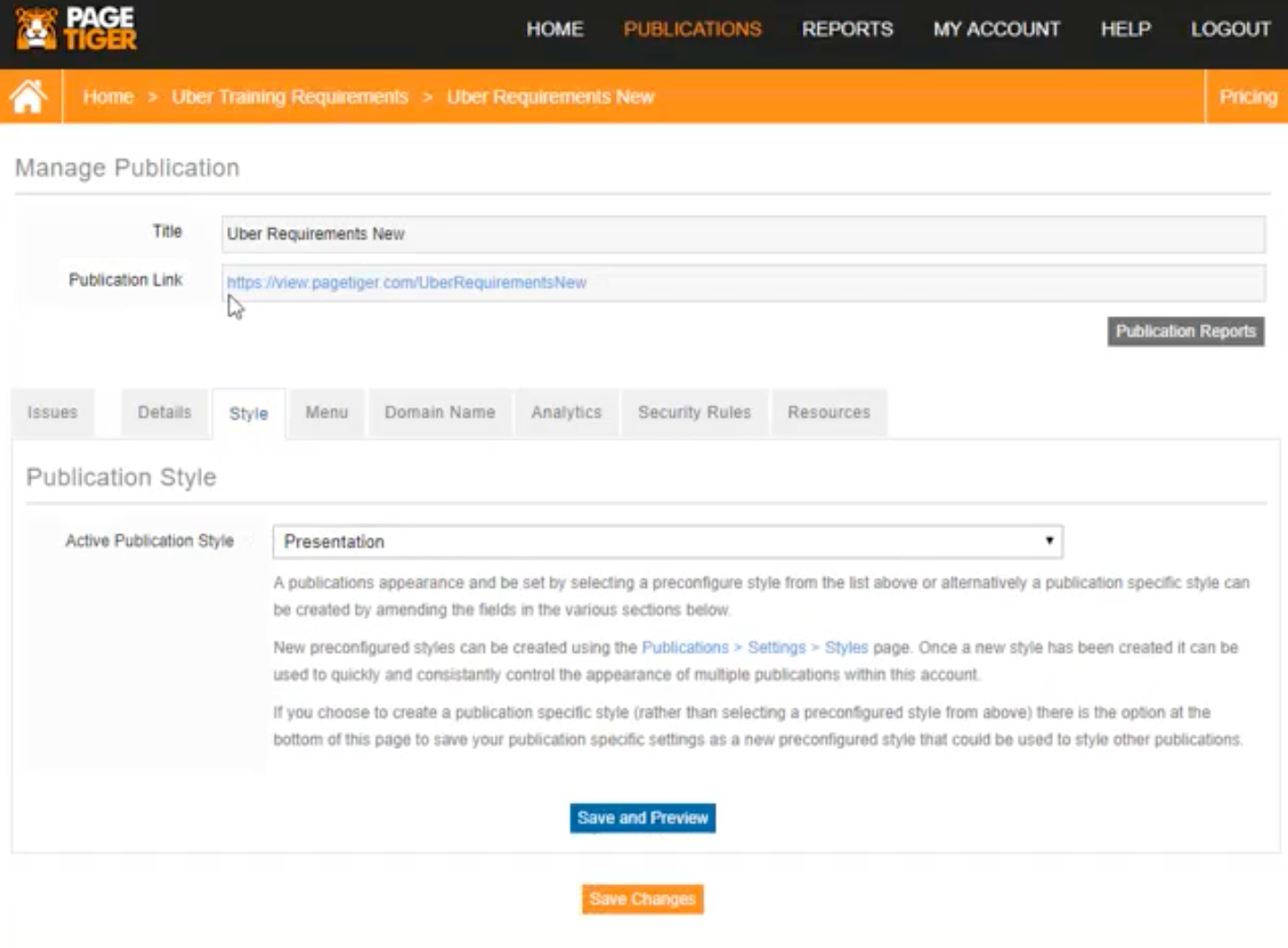The image size is (1288, 948).
Task: Click the Publication Style section heading
Action: pyautogui.click(x=121, y=477)
